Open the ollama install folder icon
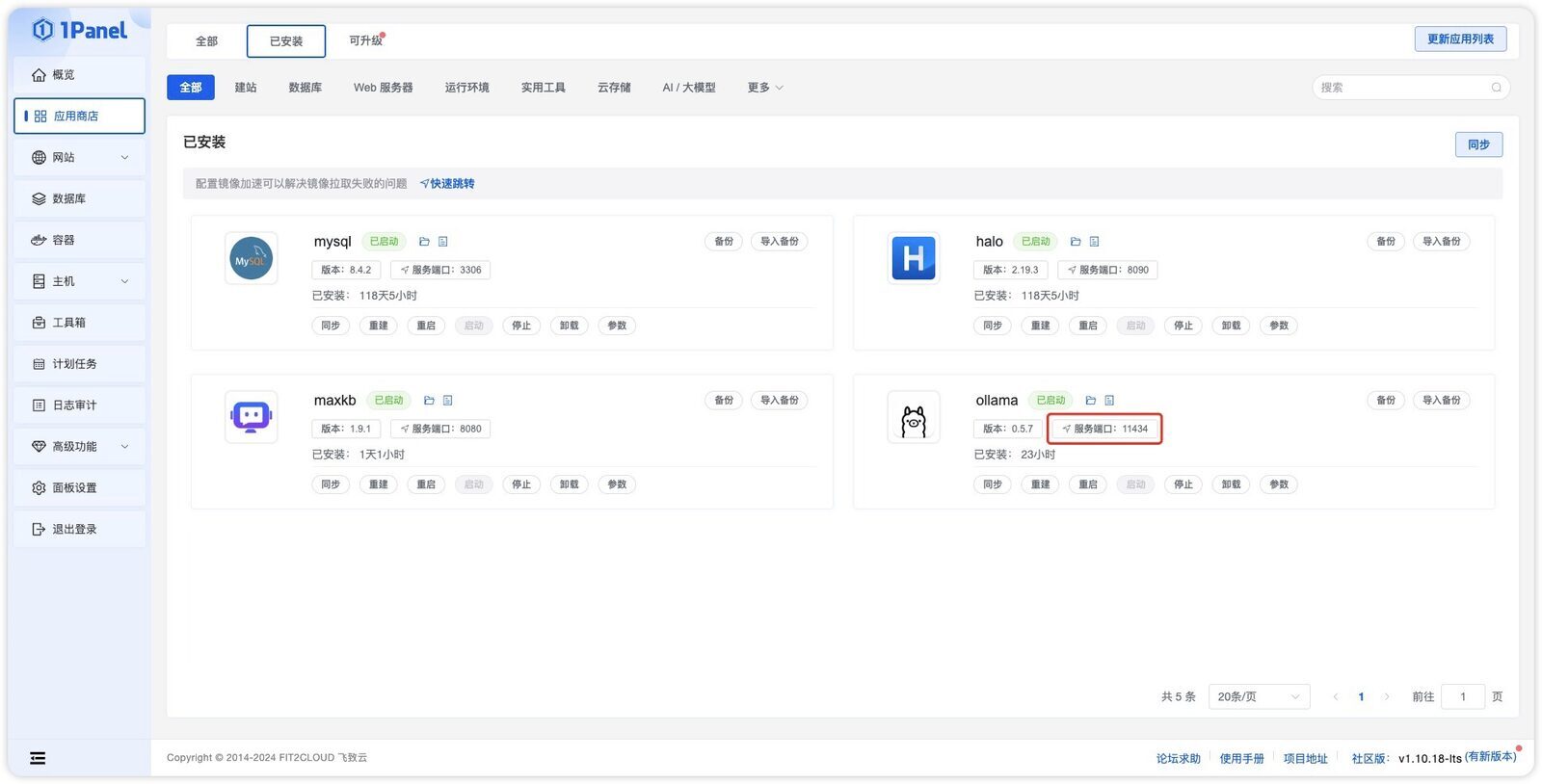The height and width of the screenshot is (784, 1542). click(1091, 401)
